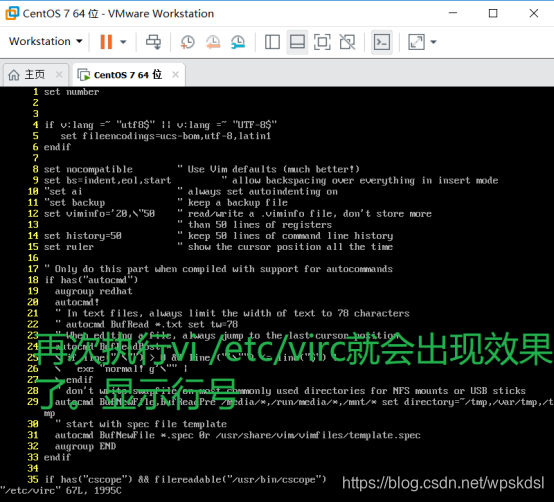The image size is (554, 502).
Task: Toggle the console view button
Action: tap(382, 42)
